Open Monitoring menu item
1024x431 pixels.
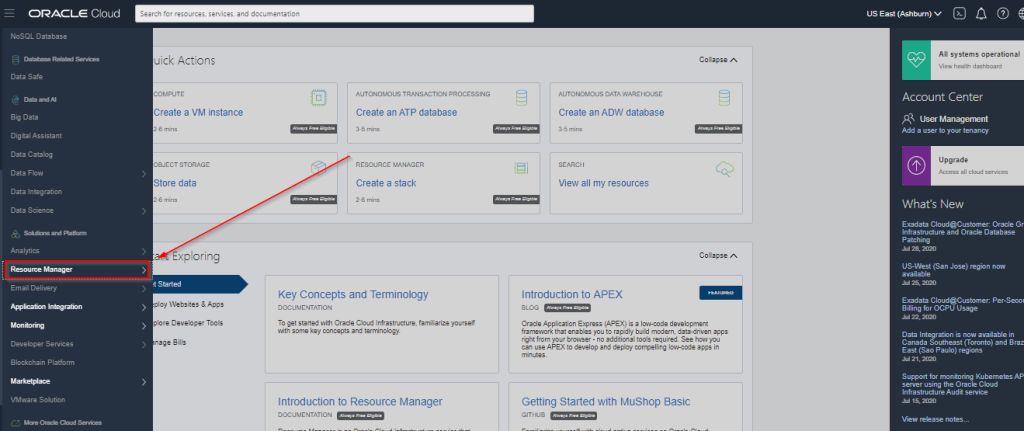[x=27, y=325]
